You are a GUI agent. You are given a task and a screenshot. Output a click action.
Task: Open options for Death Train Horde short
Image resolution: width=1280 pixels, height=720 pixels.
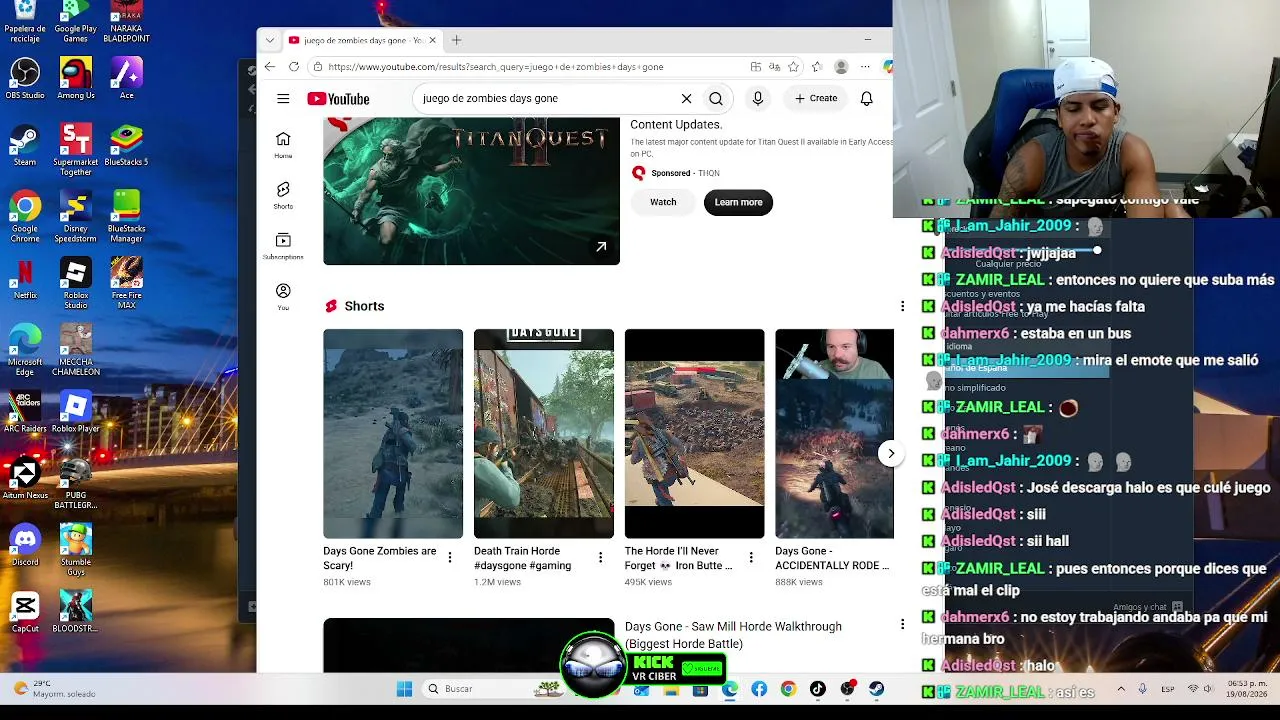pos(600,558)
